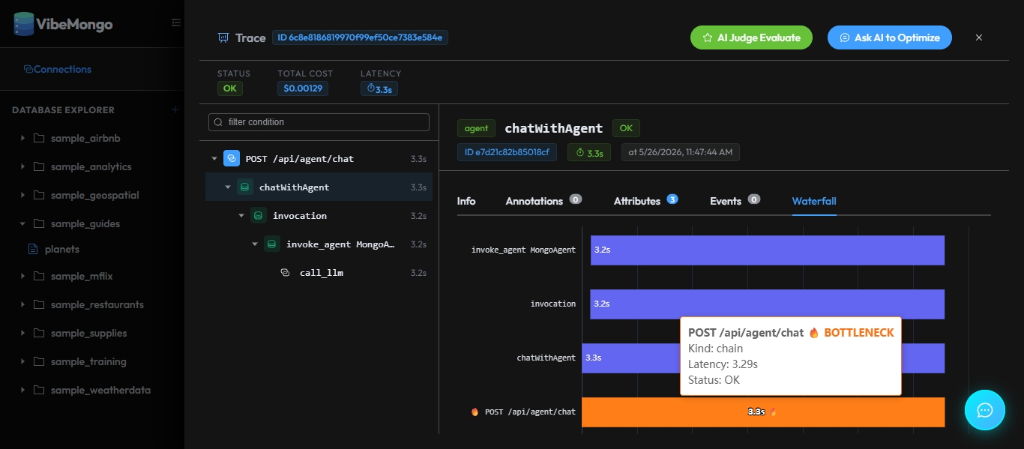Collapse the invoke_agent MongoAgent span arrow

pyautogui.click(x=255, y=244)
